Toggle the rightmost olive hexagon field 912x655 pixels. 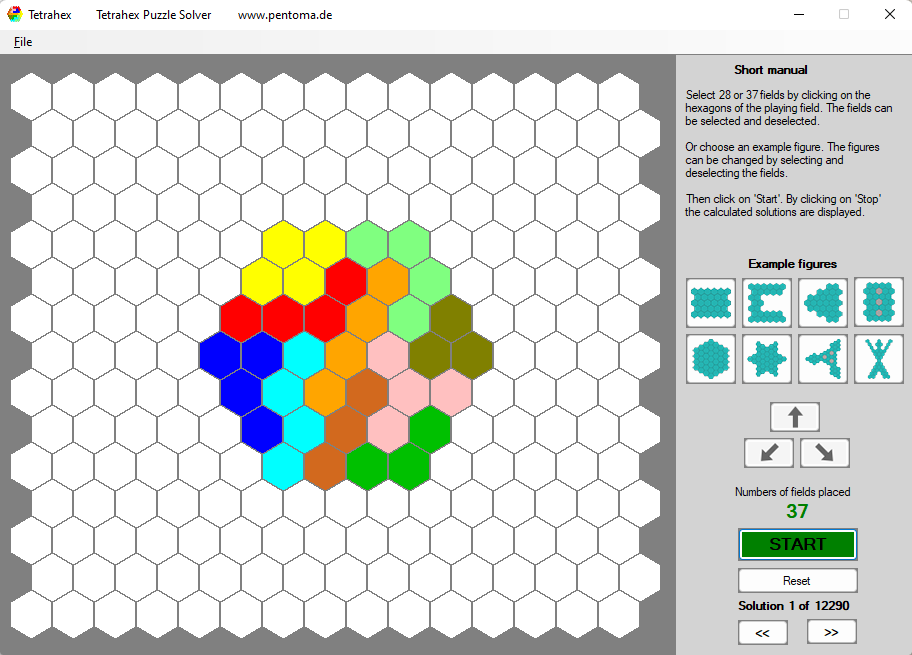click(472, 355)
